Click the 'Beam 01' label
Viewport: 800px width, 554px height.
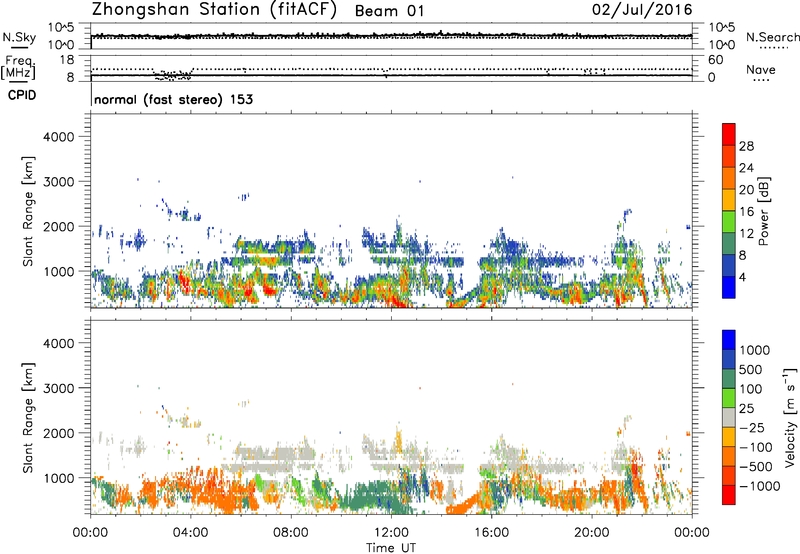389,11
